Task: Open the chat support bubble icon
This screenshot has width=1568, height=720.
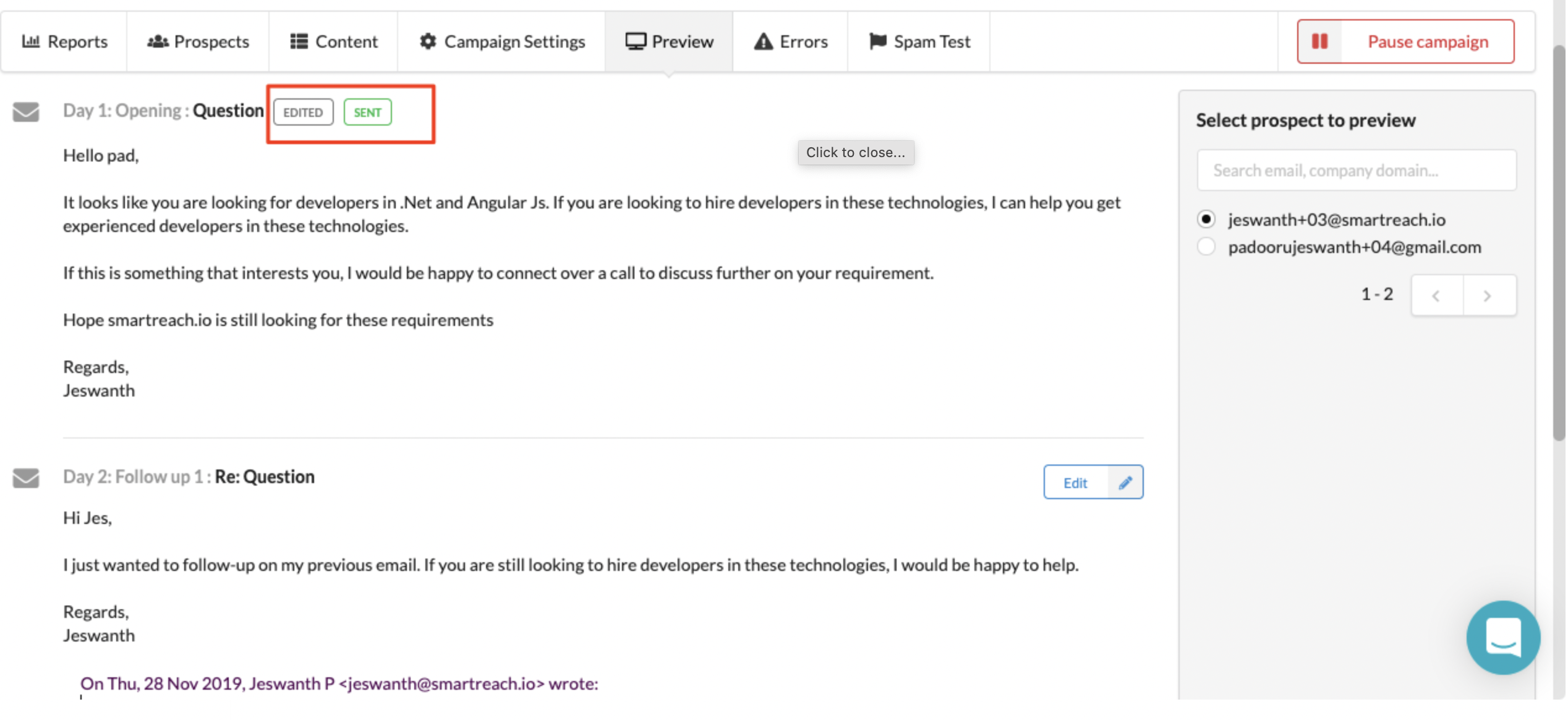Action: 1502,637
